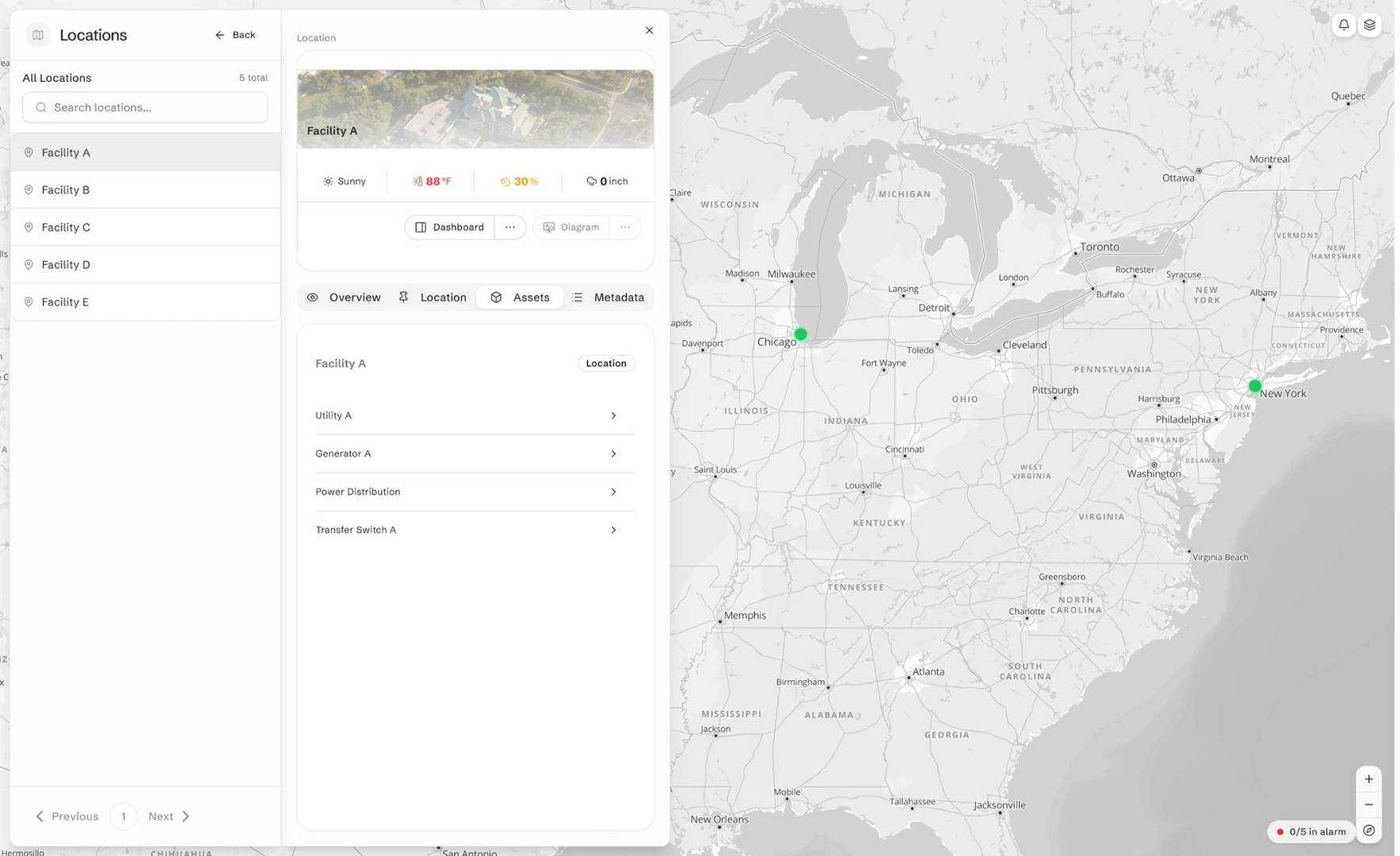Switch to the Metadata tab

(608, 297)
